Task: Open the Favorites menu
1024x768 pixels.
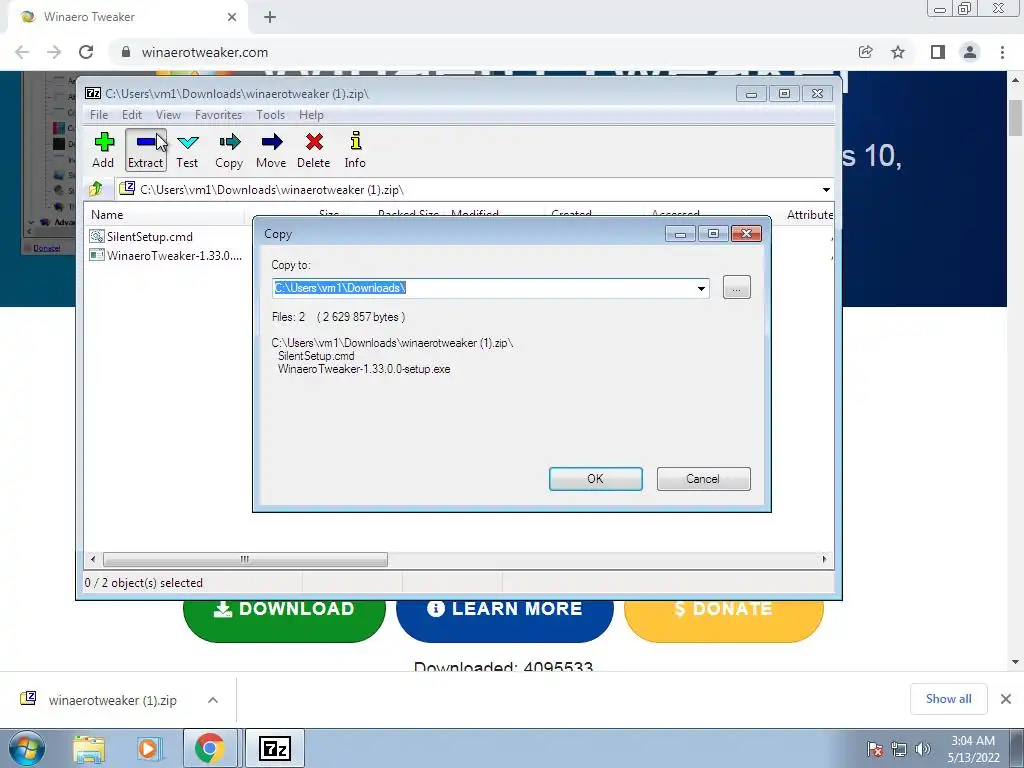Action: (218, 115)
